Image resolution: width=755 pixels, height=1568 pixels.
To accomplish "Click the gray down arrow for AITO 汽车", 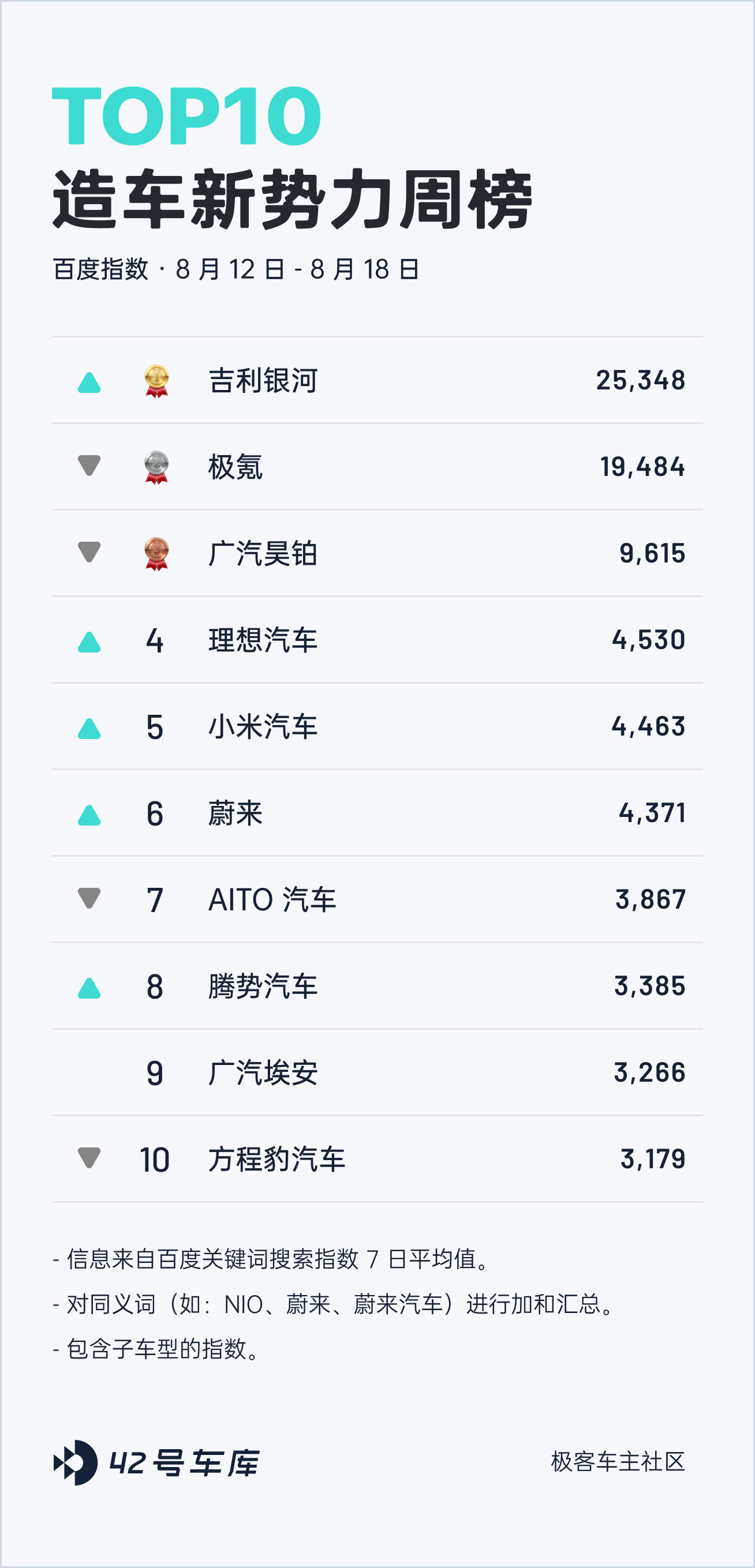I will [89, 898].
